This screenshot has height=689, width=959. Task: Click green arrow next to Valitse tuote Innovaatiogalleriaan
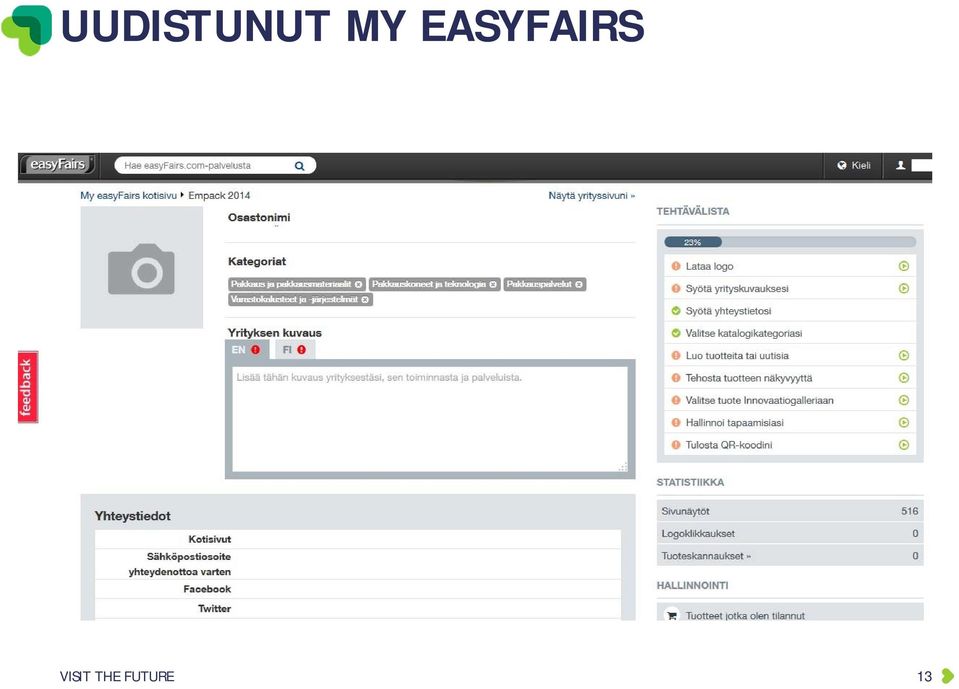pyautogui.click(x=904, y=400)
